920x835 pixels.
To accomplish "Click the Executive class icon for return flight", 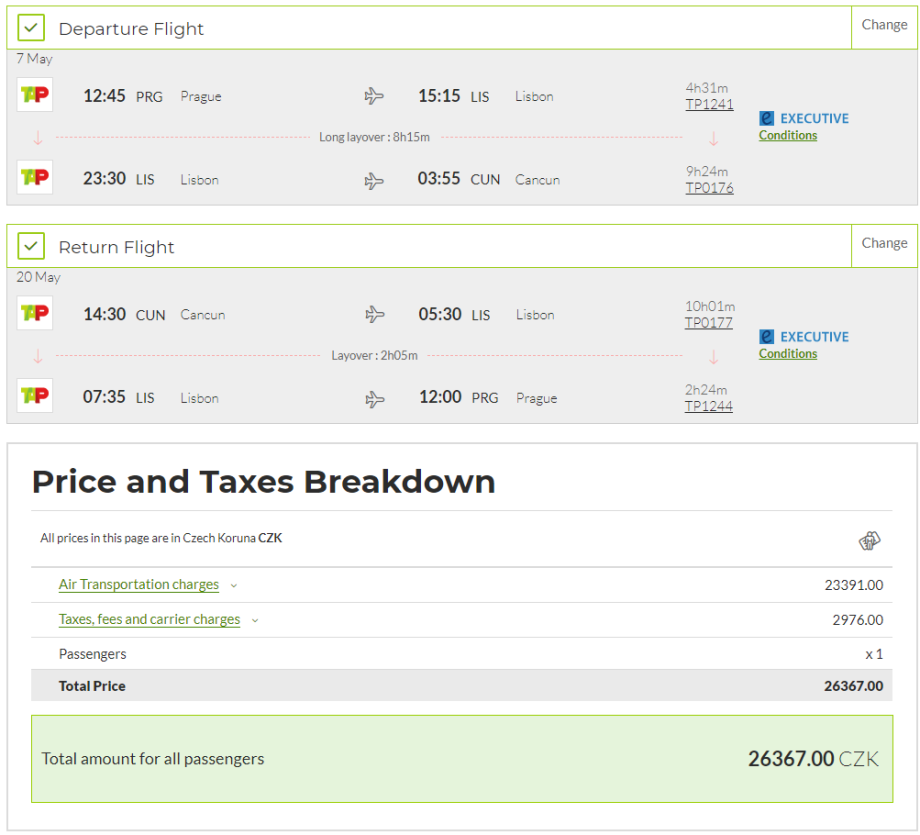I will pos(767,337).
